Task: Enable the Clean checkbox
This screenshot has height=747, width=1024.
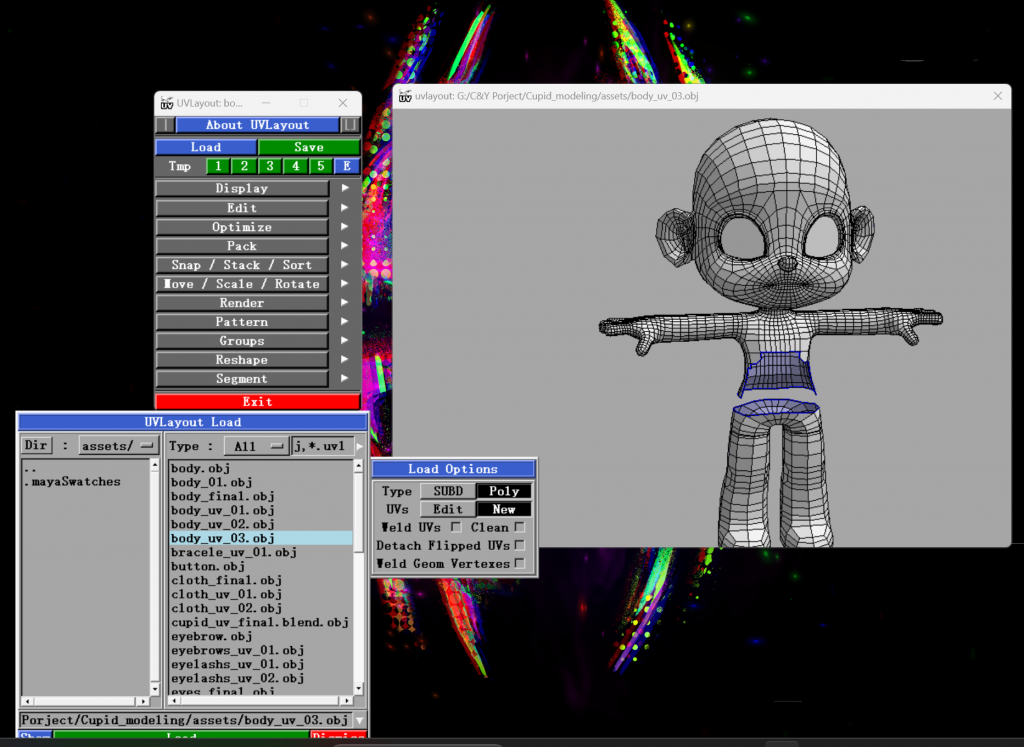Action: coord(520,526)
